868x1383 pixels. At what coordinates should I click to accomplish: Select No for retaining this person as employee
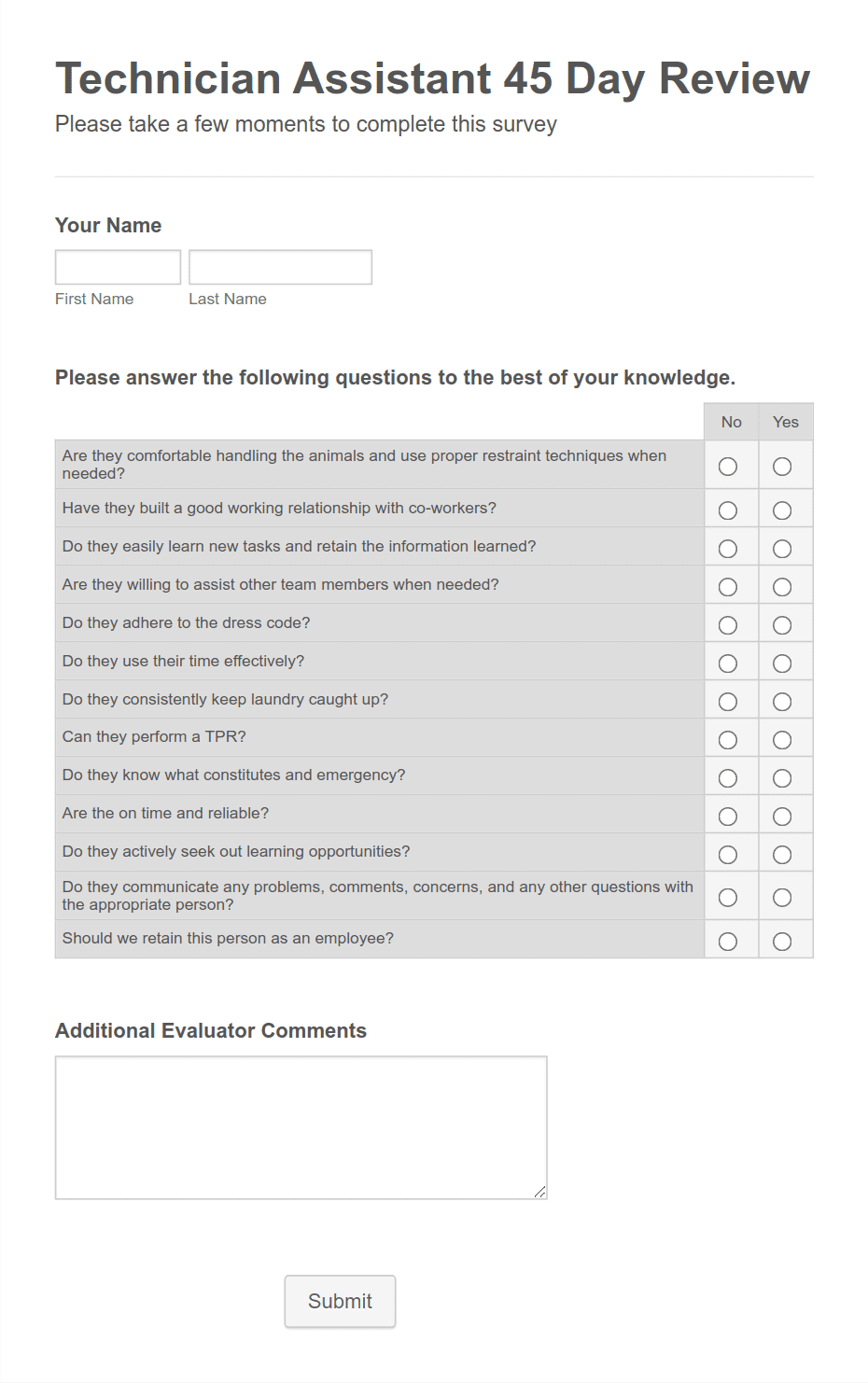pos(730,941)
